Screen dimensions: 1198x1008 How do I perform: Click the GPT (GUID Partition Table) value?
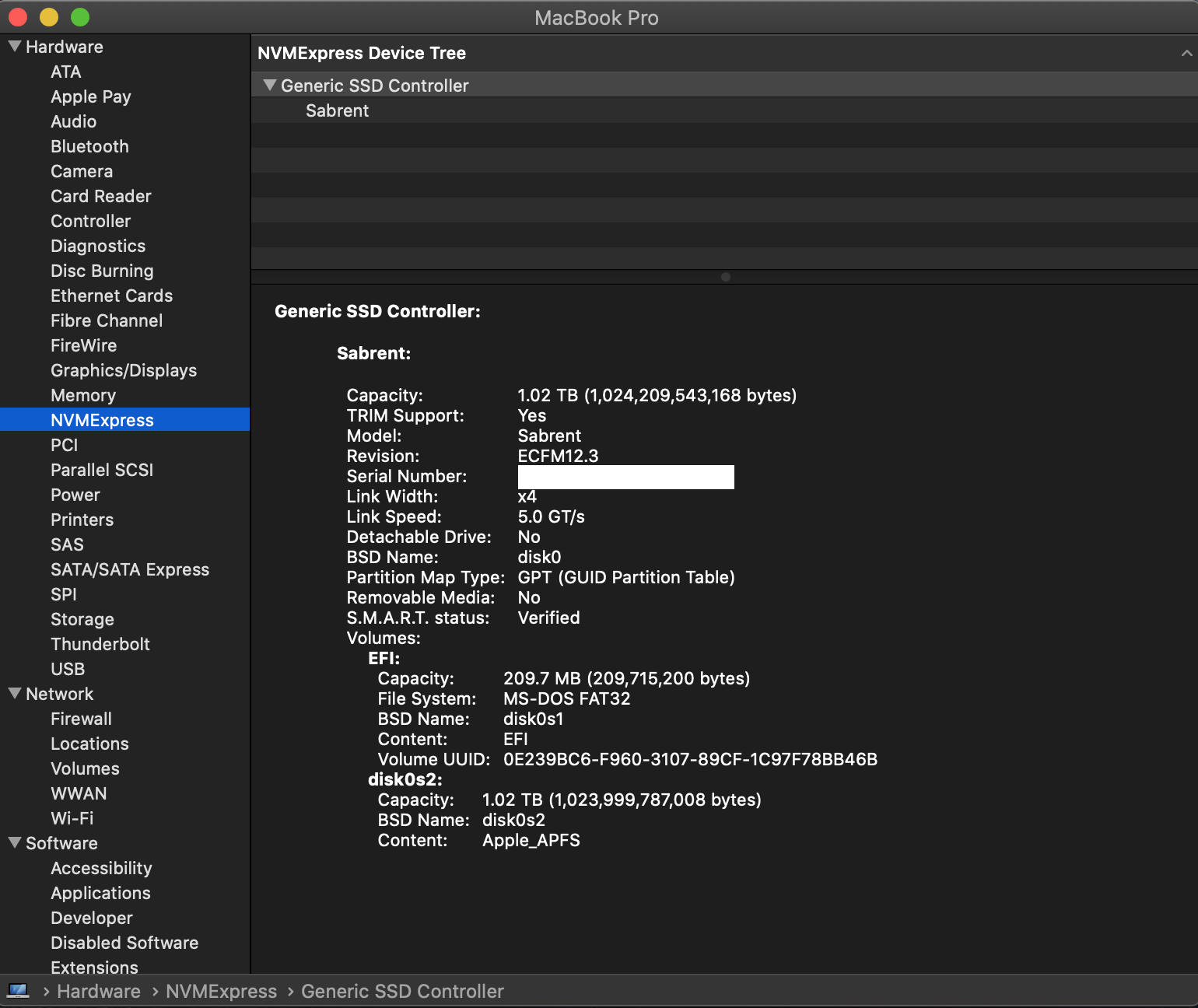[x=626, y=577]
